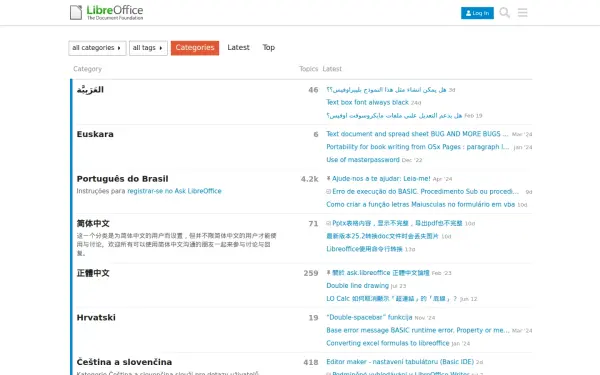Open the hamburger menu icon
The image size is (600, 375).
point(522,13)
